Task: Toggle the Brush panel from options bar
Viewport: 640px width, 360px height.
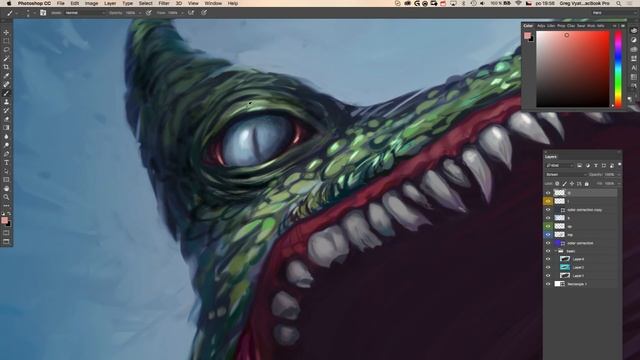Action: pyautogui.click(x=43, y=13)
